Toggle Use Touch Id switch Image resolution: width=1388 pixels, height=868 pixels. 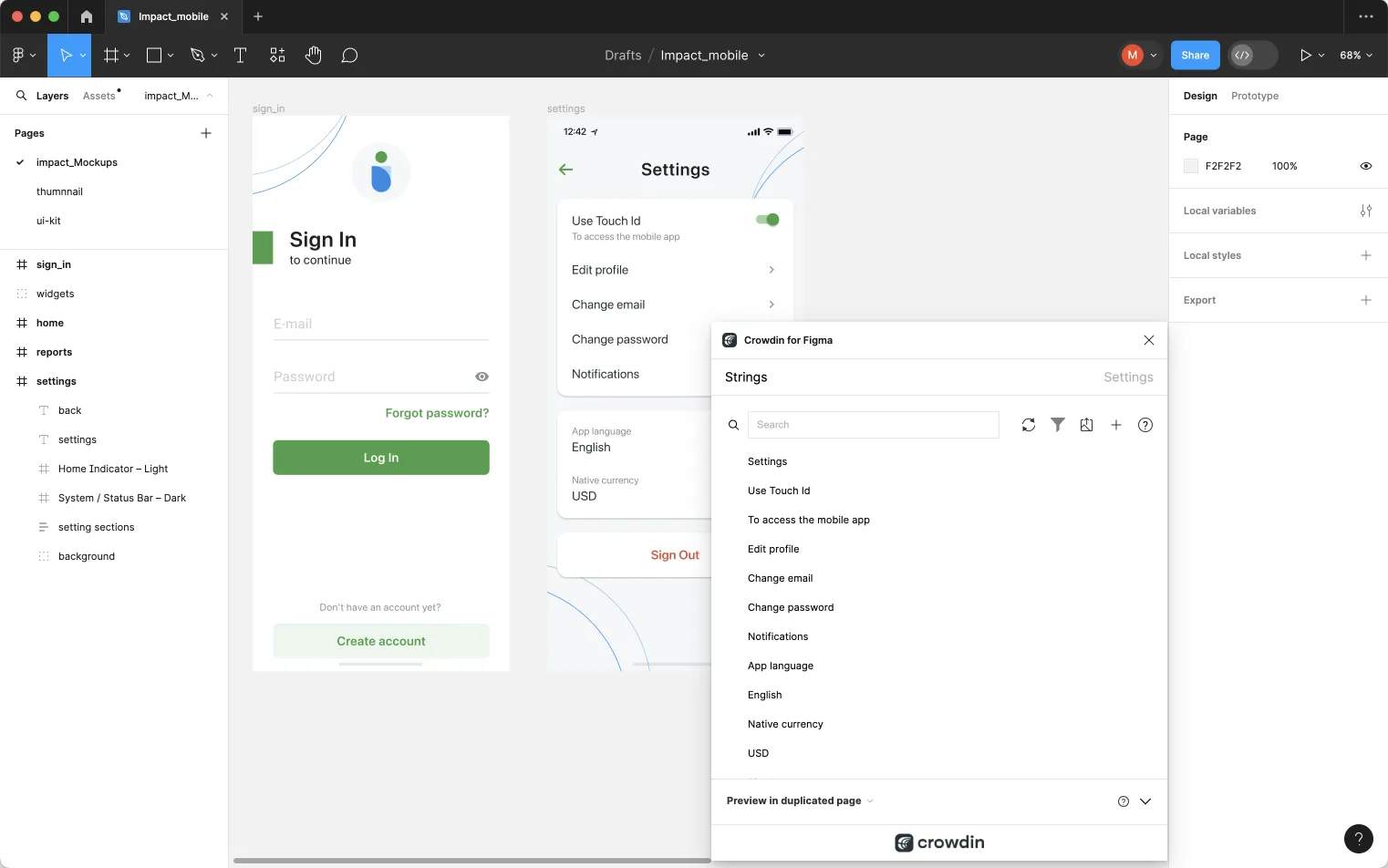(768, 220)
